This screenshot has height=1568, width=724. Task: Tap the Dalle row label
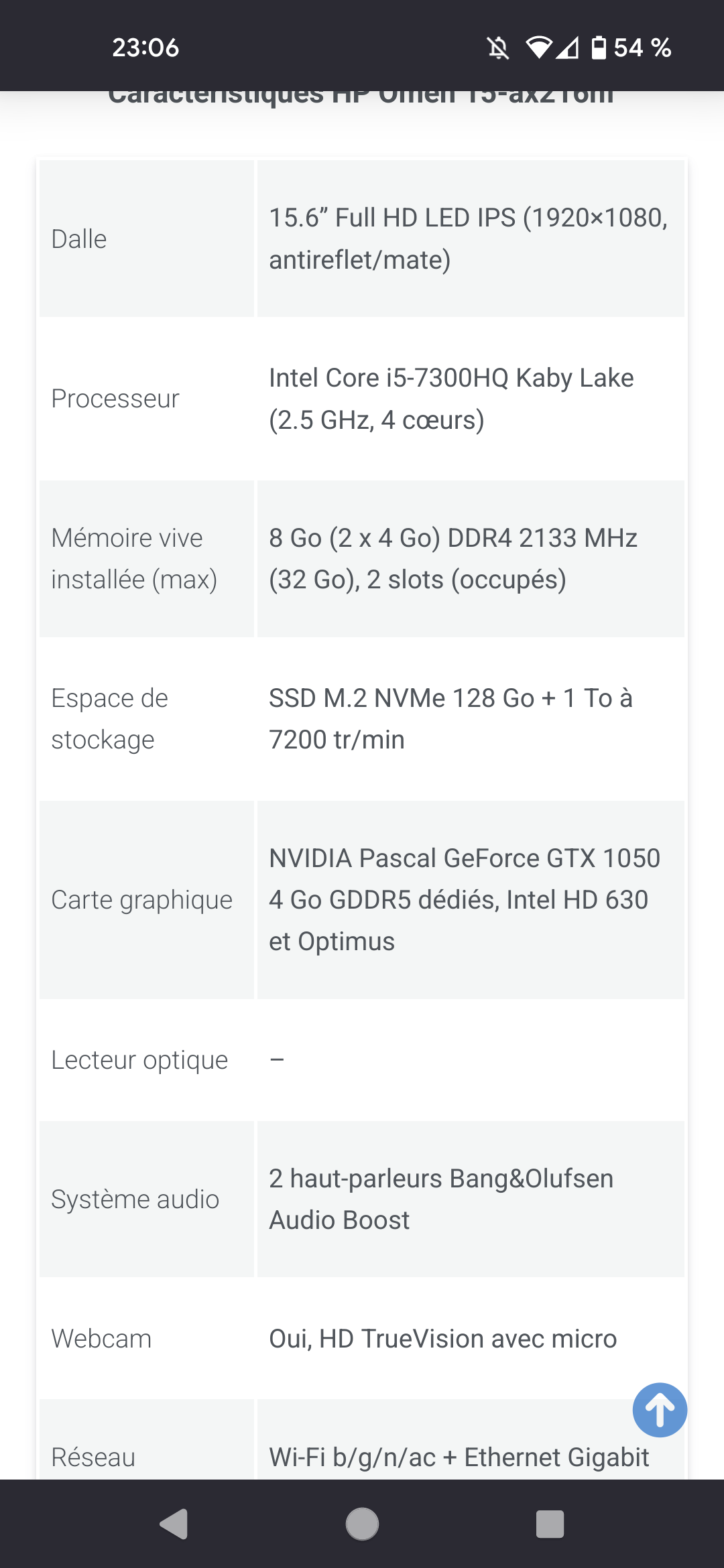pos(79,239)
